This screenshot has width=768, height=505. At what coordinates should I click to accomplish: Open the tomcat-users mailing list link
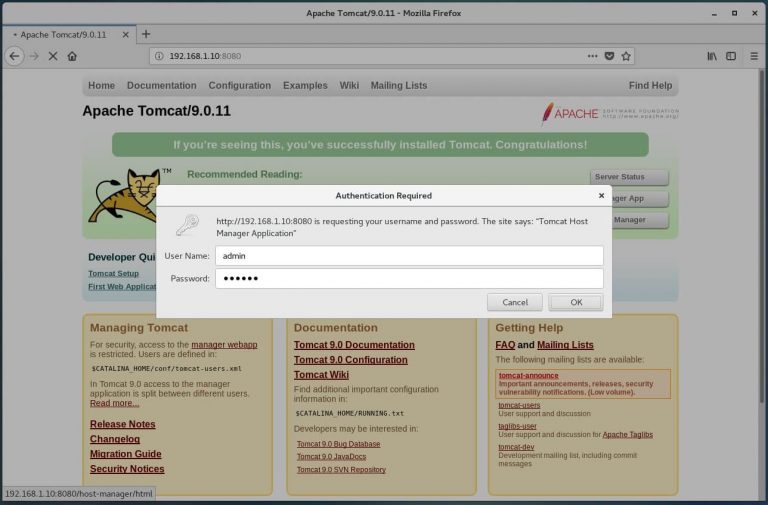[x=519, y=405]
